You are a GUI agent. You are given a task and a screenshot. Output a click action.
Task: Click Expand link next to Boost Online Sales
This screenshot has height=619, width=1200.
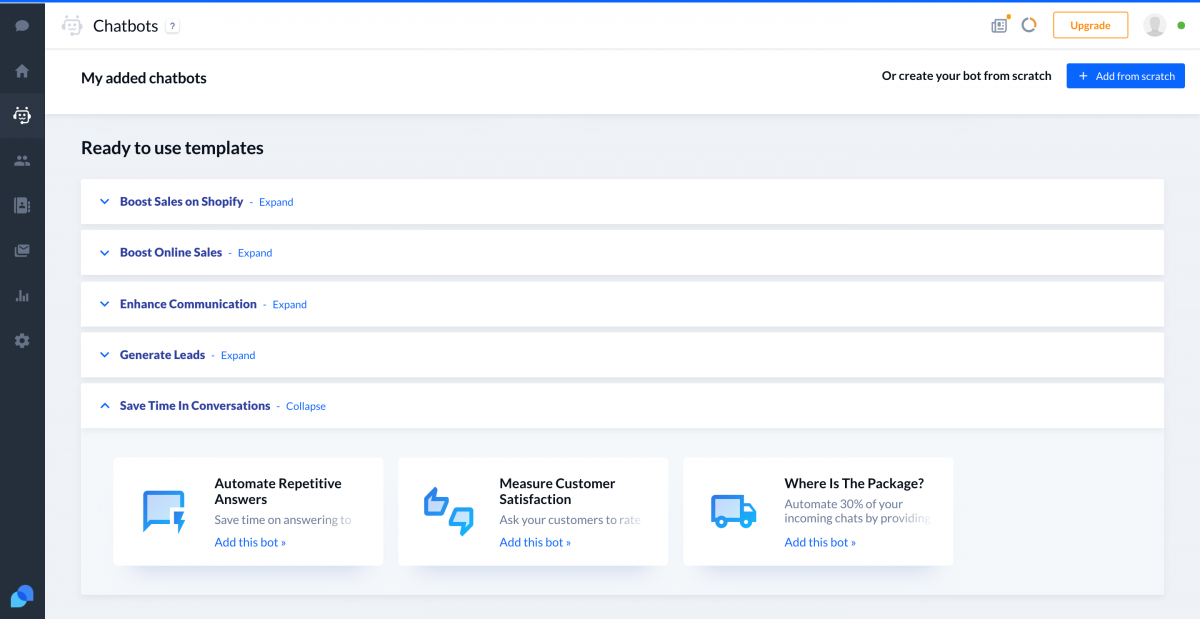click(255, 253)
